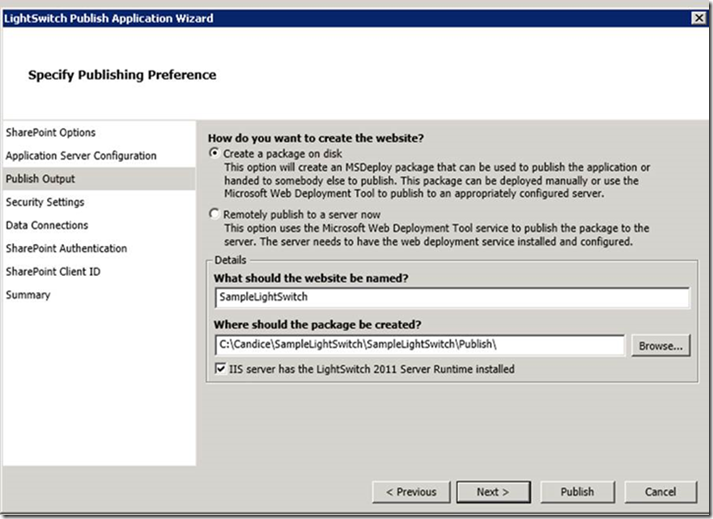Open SharePoint Authentication step
The width and height of the screenshot is (713, 519).
[66, 248]
